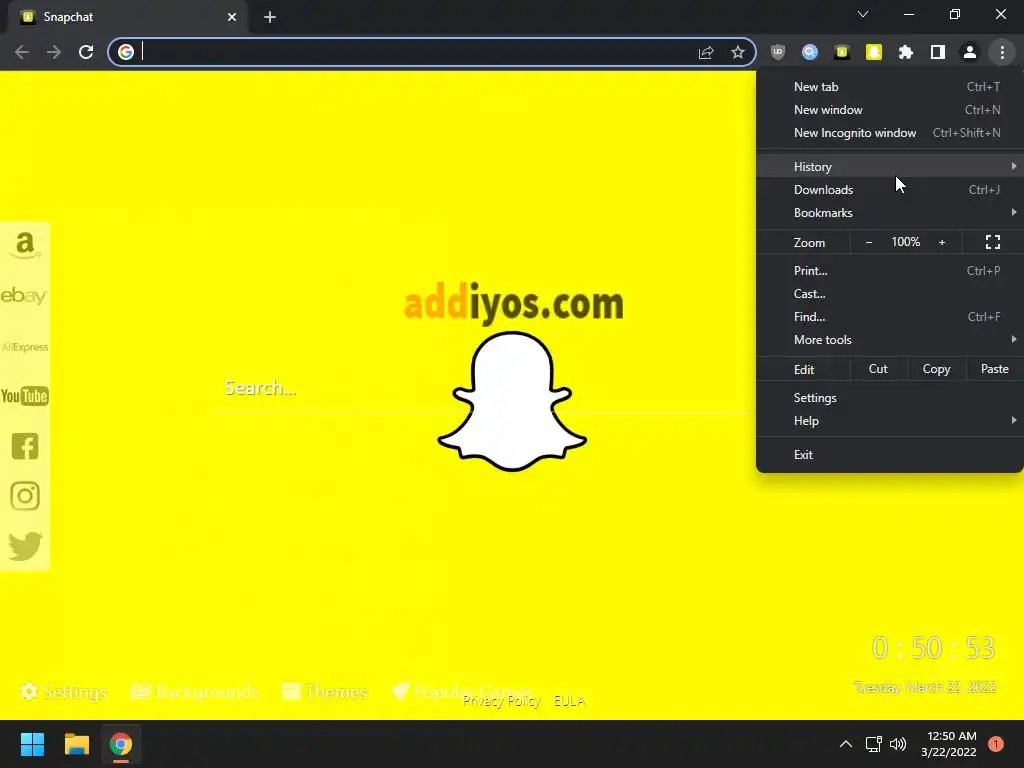Decrease zoom with the minus button
The height and width of the screenshot is (768, 1024).
pos(869,242)
